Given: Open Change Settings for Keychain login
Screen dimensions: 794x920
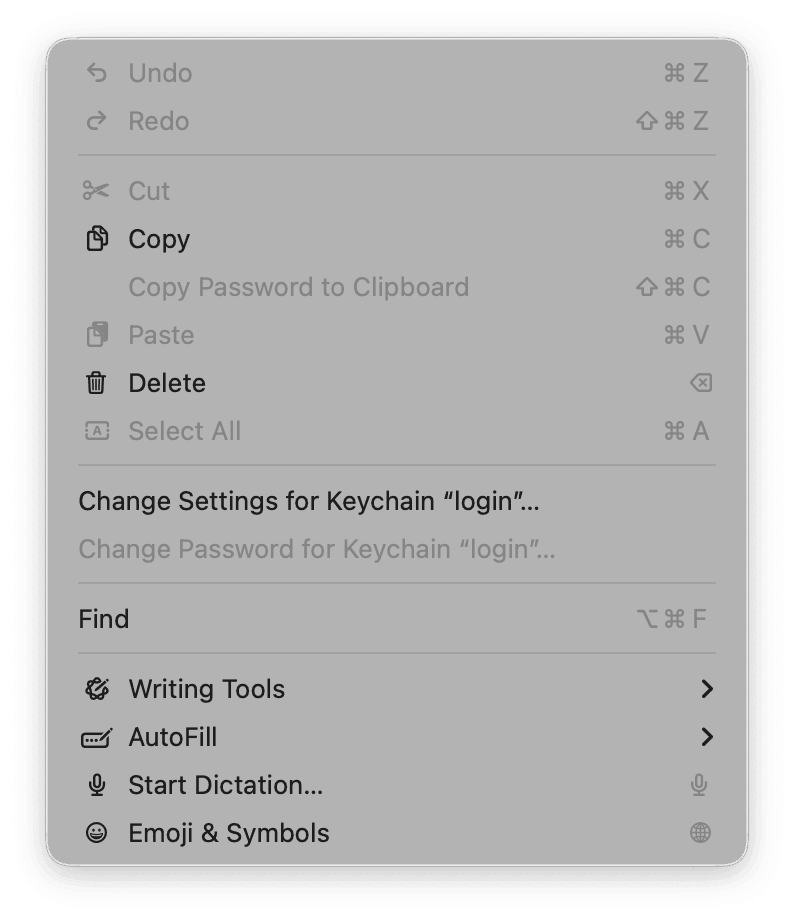Looking at the screenshot, I should click(309, 501).
